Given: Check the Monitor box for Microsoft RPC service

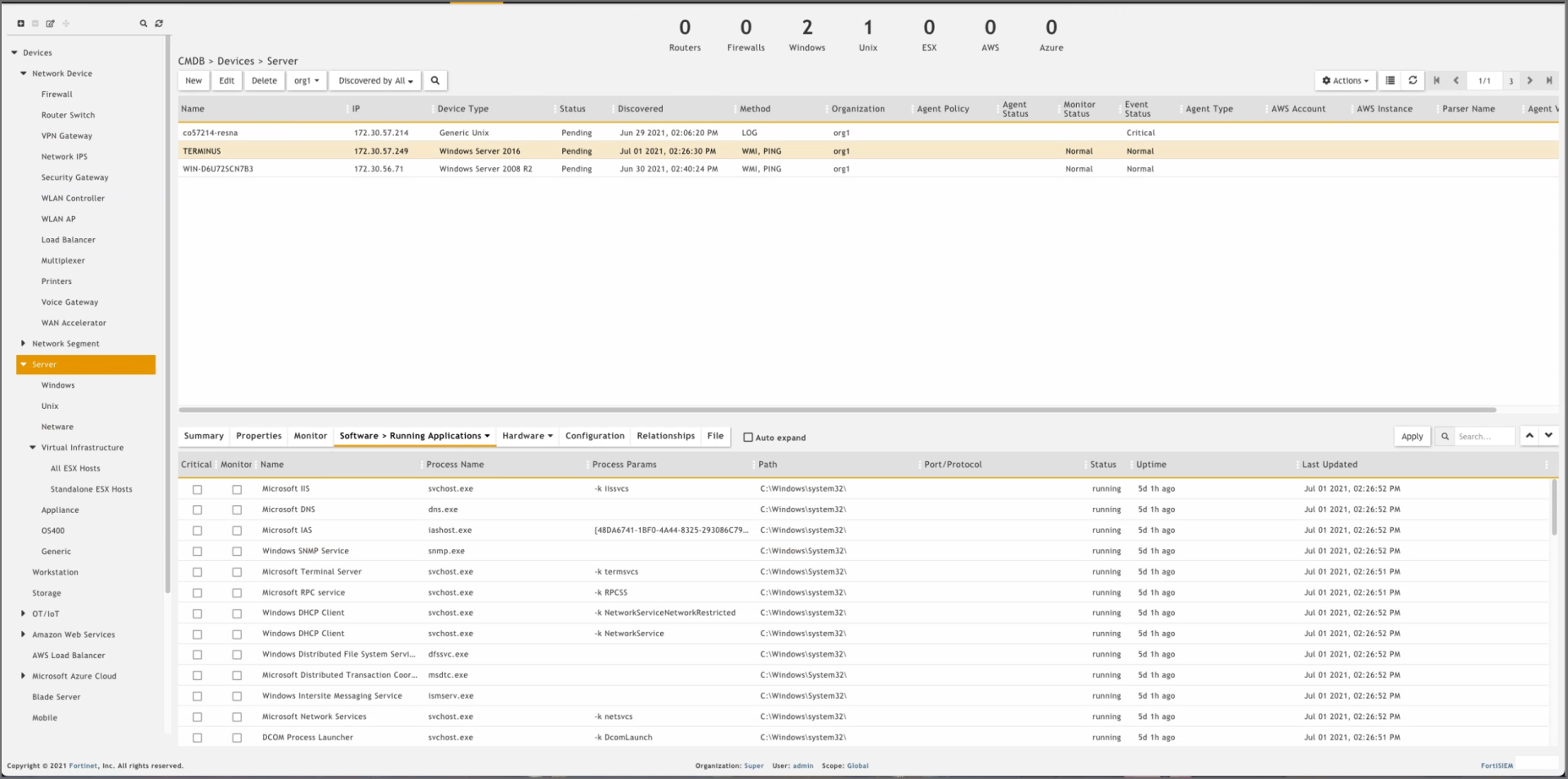Looking at the screenshot, I should 237,593.
